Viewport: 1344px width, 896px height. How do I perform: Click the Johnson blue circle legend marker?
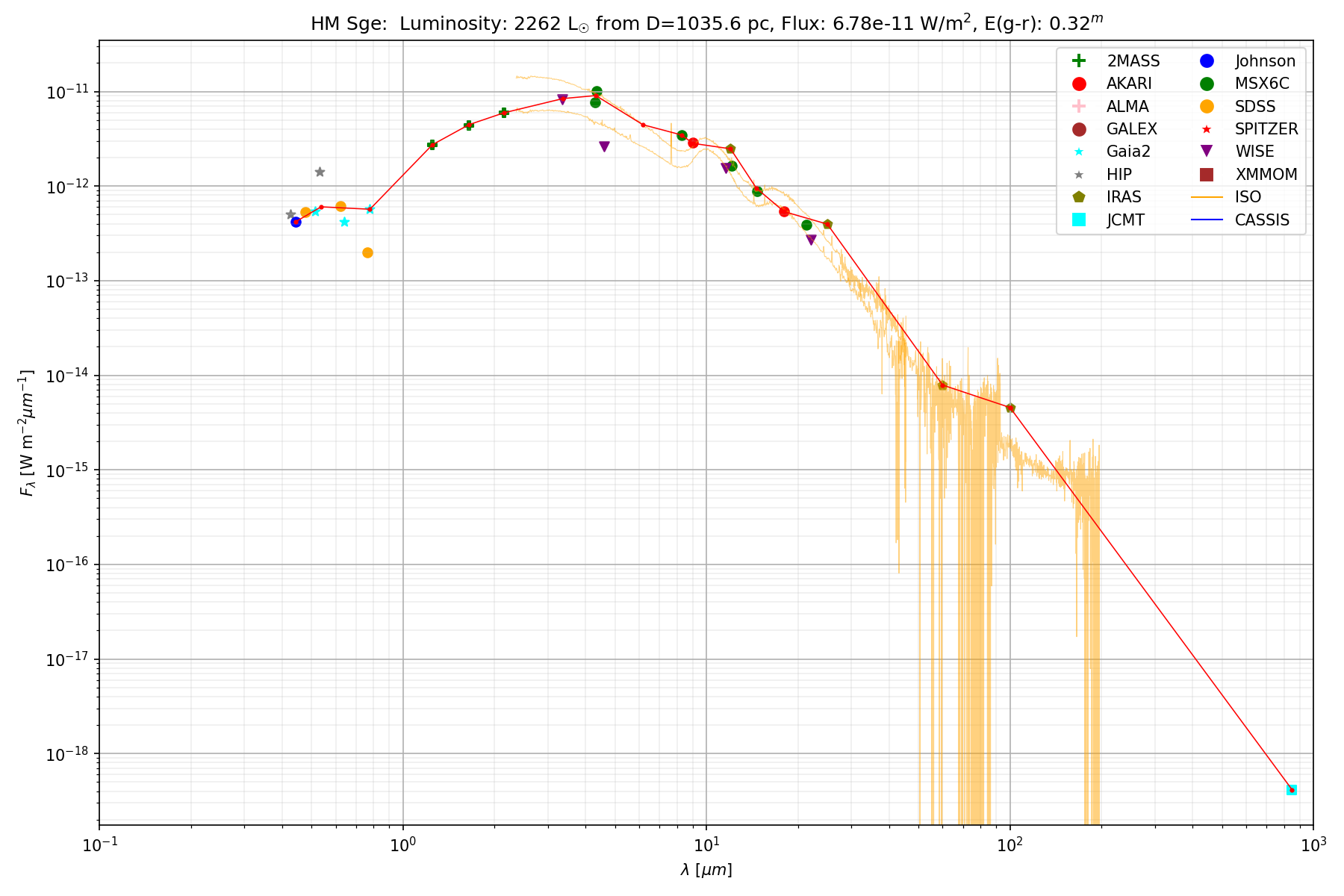[x=1206, y=61]
